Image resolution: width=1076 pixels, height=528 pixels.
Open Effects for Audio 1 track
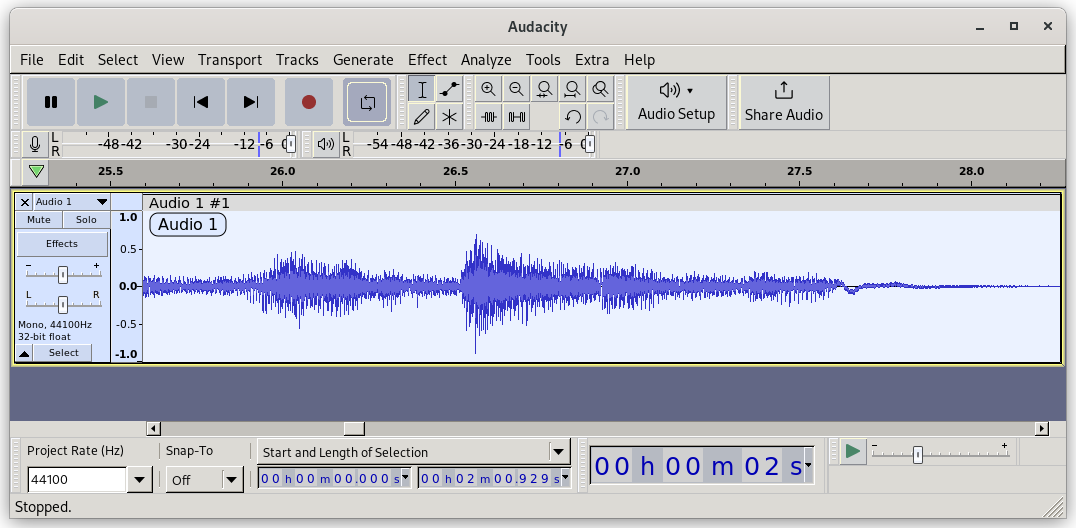tap(62, 244)
